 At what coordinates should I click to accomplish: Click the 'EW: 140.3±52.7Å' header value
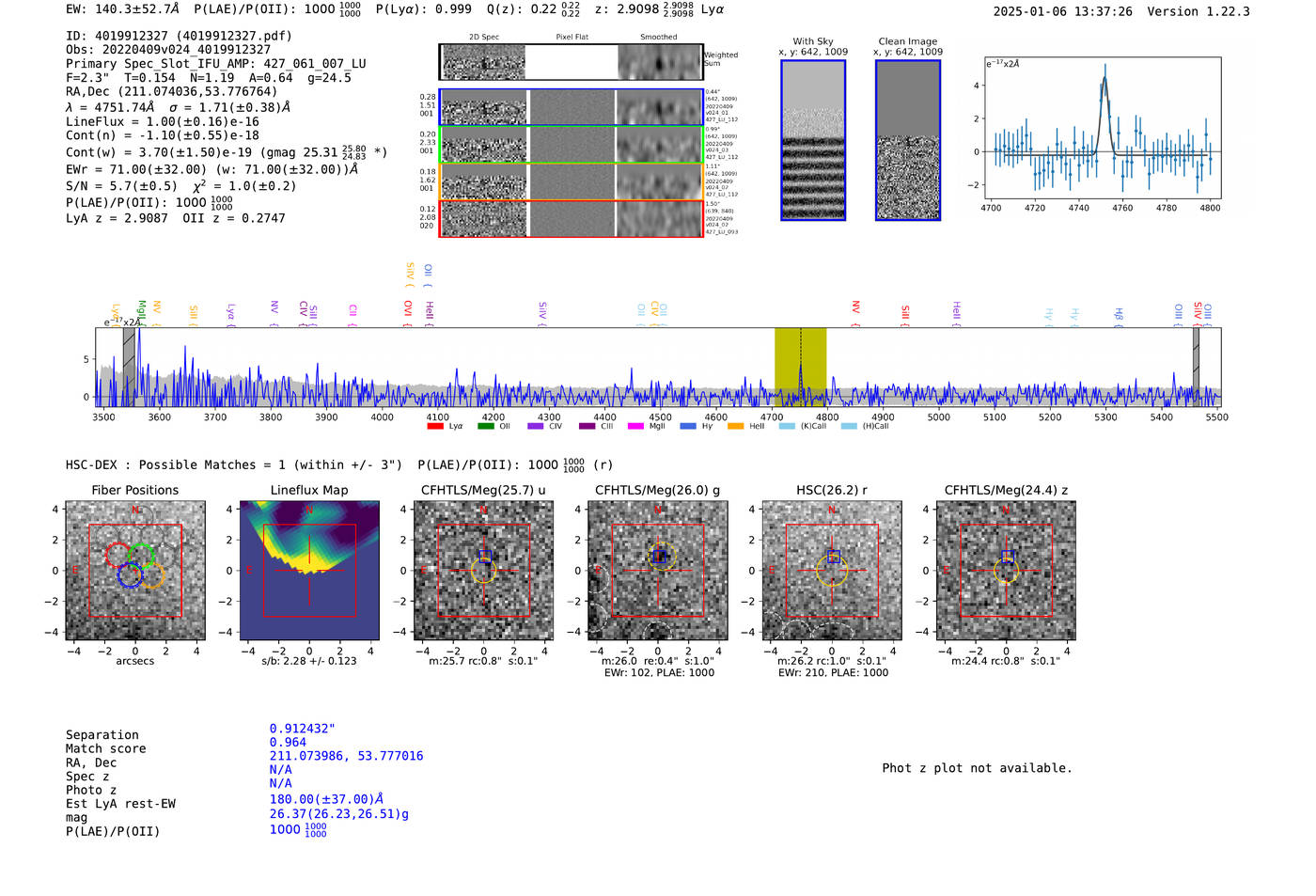122,8
